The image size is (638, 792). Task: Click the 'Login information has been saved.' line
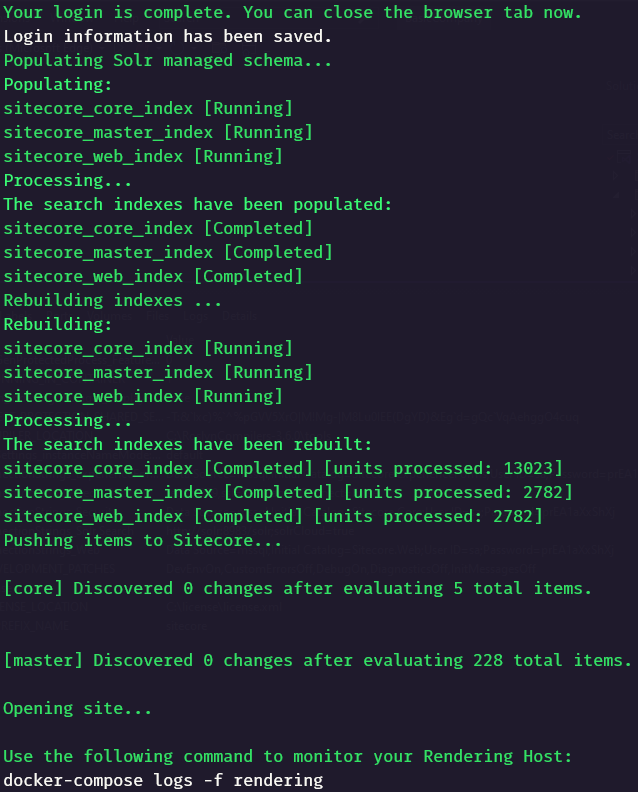[168, 36]
